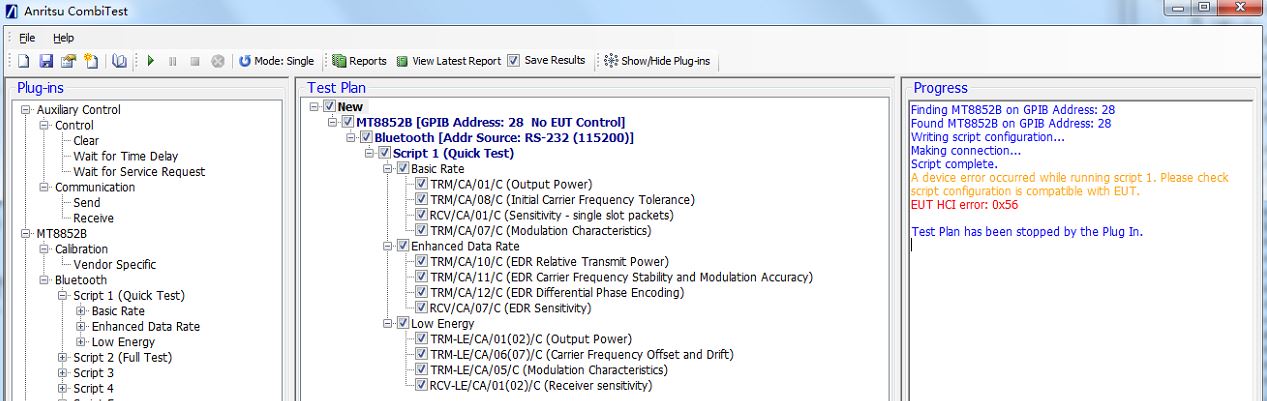Viewport: 1267px width, 401px height.
Task: Click the open book help icon
Action: pos(119,61)
